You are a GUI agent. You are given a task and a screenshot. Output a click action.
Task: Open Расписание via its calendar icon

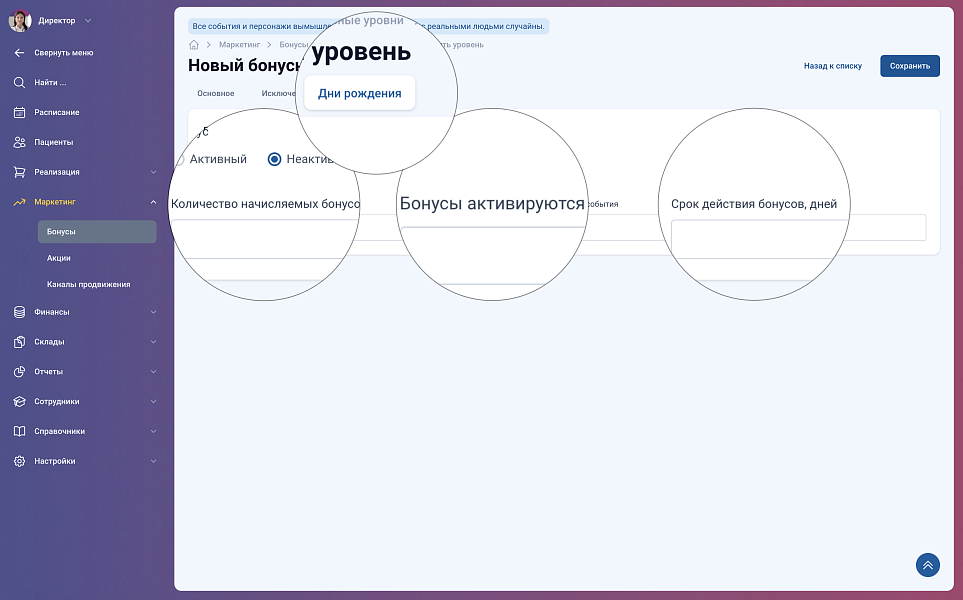click(19, 112)
